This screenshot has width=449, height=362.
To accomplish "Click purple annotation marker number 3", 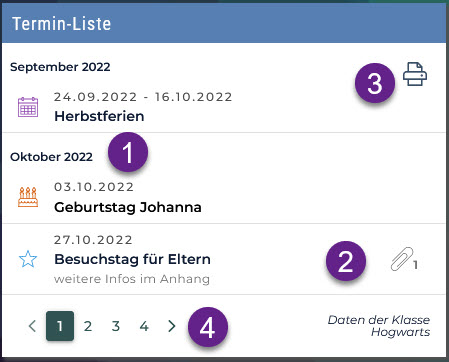I will tap(375, 83).
